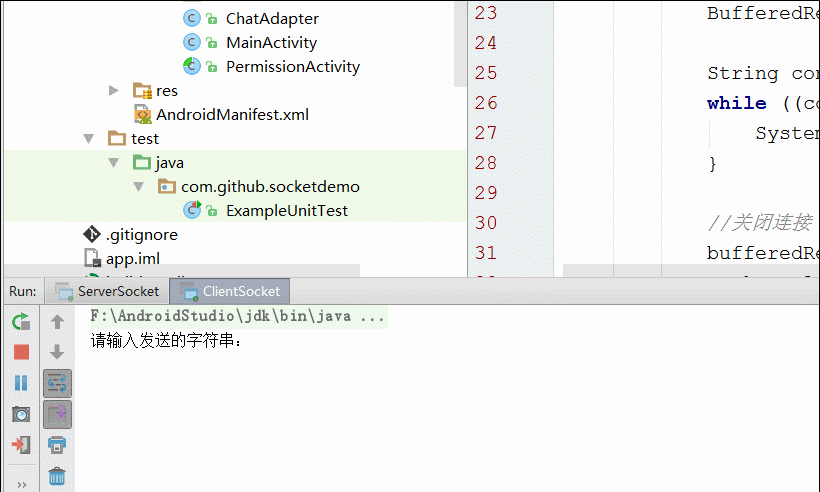Click line number 26 in gutter
The image size is (820, 492).
(486, 103)
